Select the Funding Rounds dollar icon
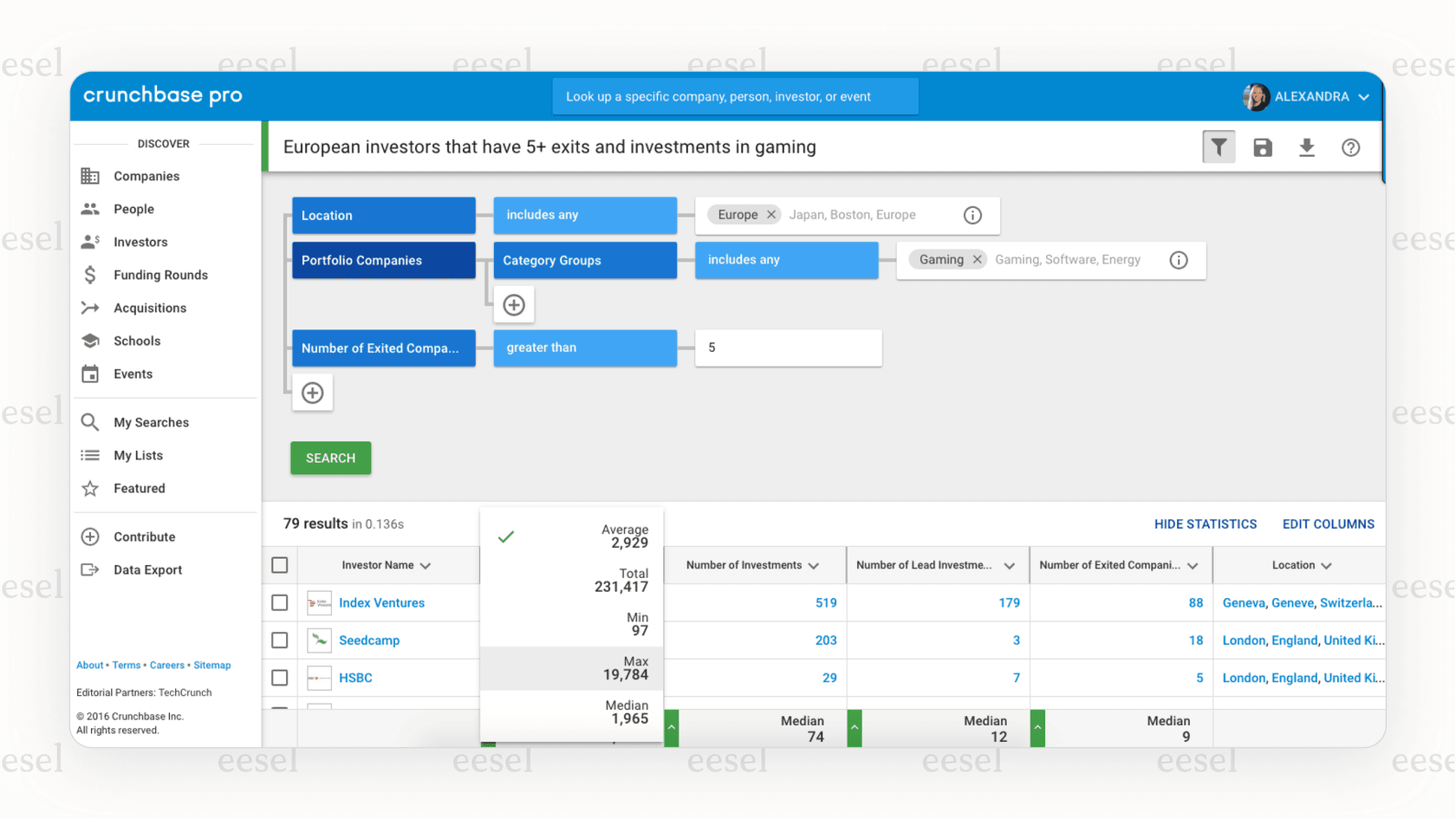The width and height of the screenshot is (1456, 819). tap(90, 275)
